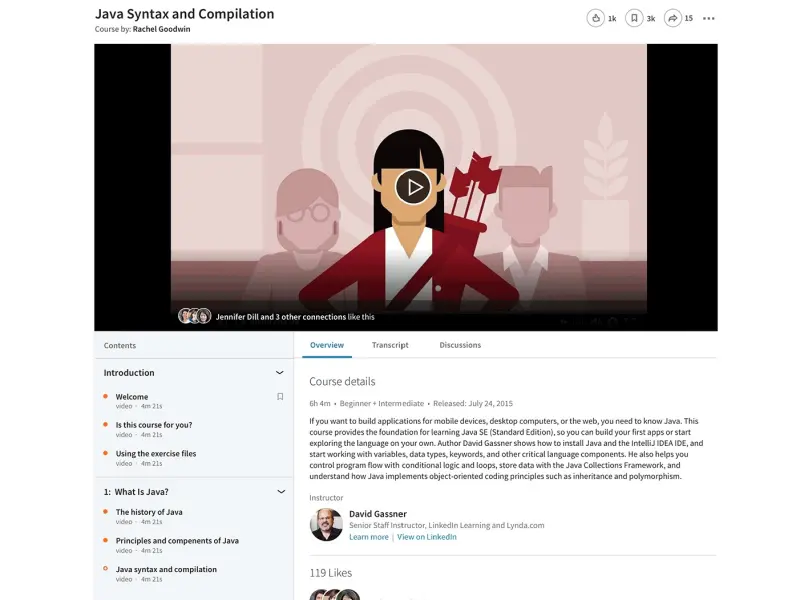Click the thumbs-up like icon
800x600 pixels.
click(x=595, y=18)
